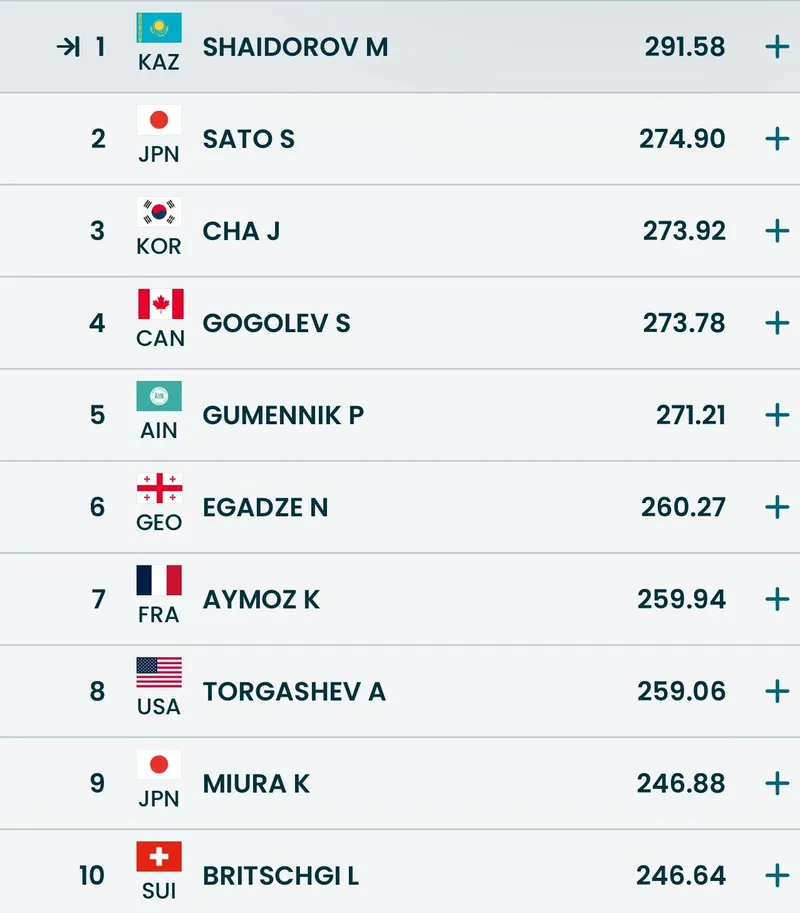Click the 246.88 score for Miura K

pyautogui.click(x=681, y=783)
